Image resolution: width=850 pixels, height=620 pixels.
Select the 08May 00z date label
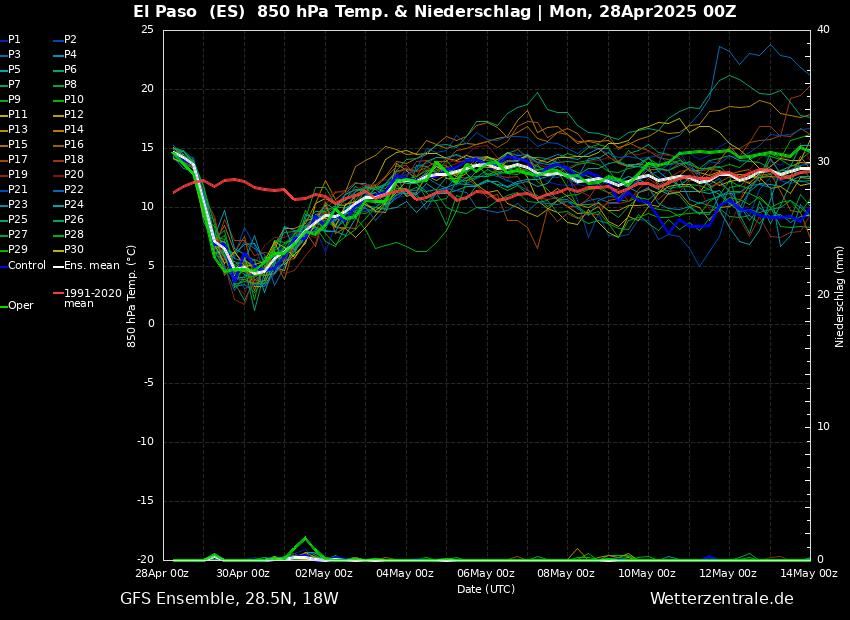coord(568,573)
